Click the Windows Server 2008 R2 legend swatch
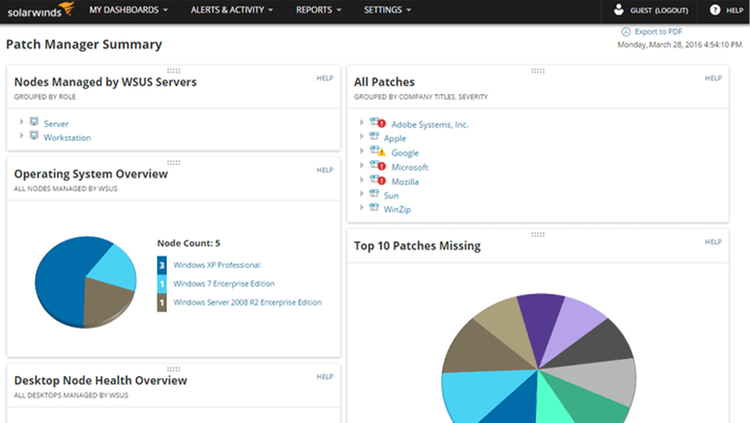750x423 pixels. pyautogui.click(x=162, y=302)
